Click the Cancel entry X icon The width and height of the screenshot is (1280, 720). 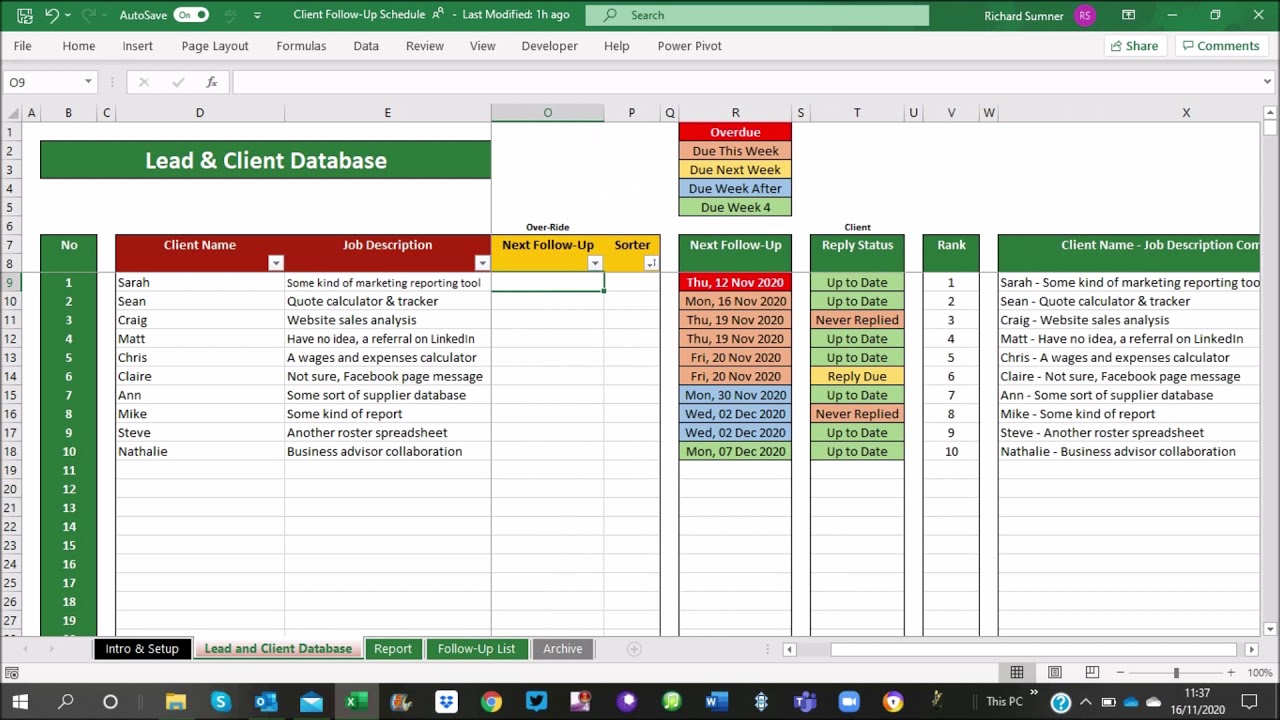(x=144, y=82)
